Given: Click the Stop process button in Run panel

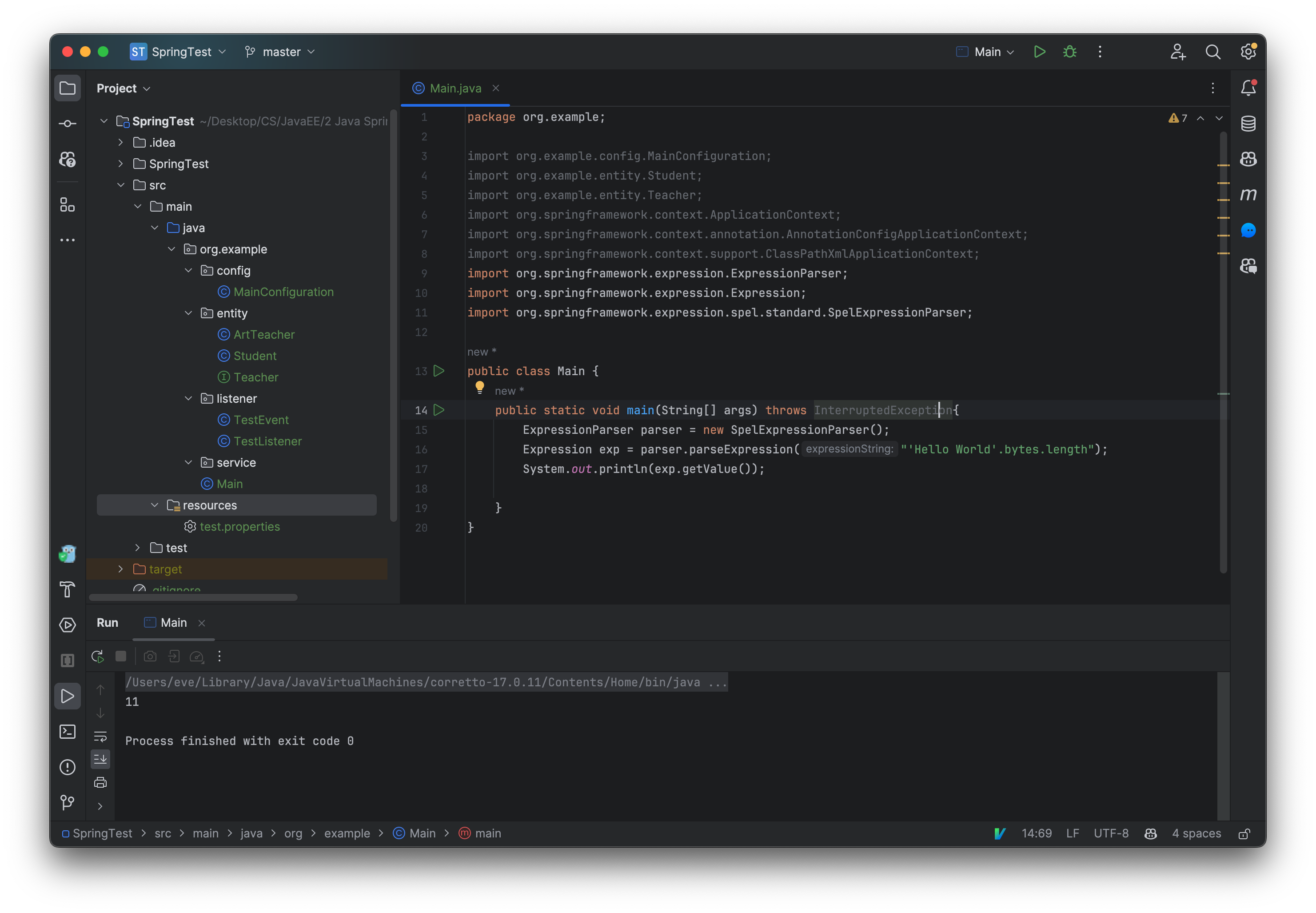Looking at the screenshot, I should pyautogui.click(x=120, y=656).
